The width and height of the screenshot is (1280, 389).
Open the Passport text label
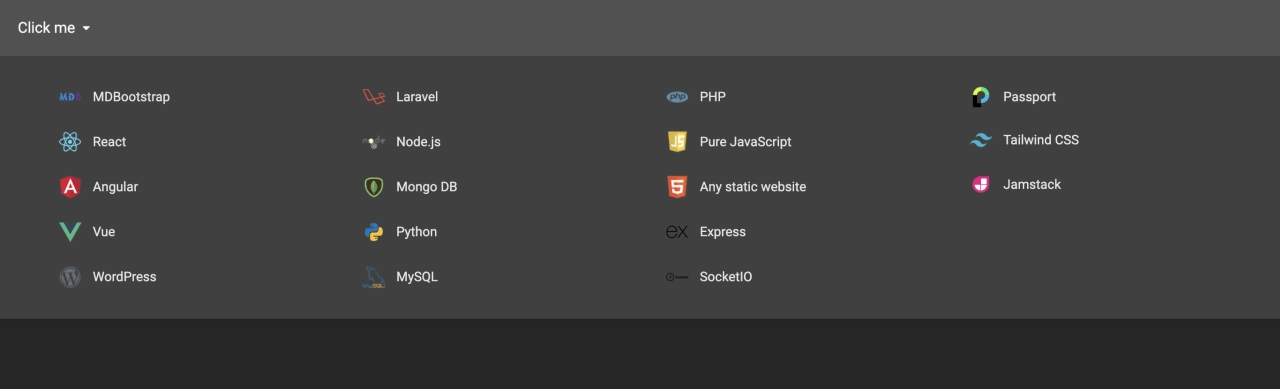tap(1029, 97)
